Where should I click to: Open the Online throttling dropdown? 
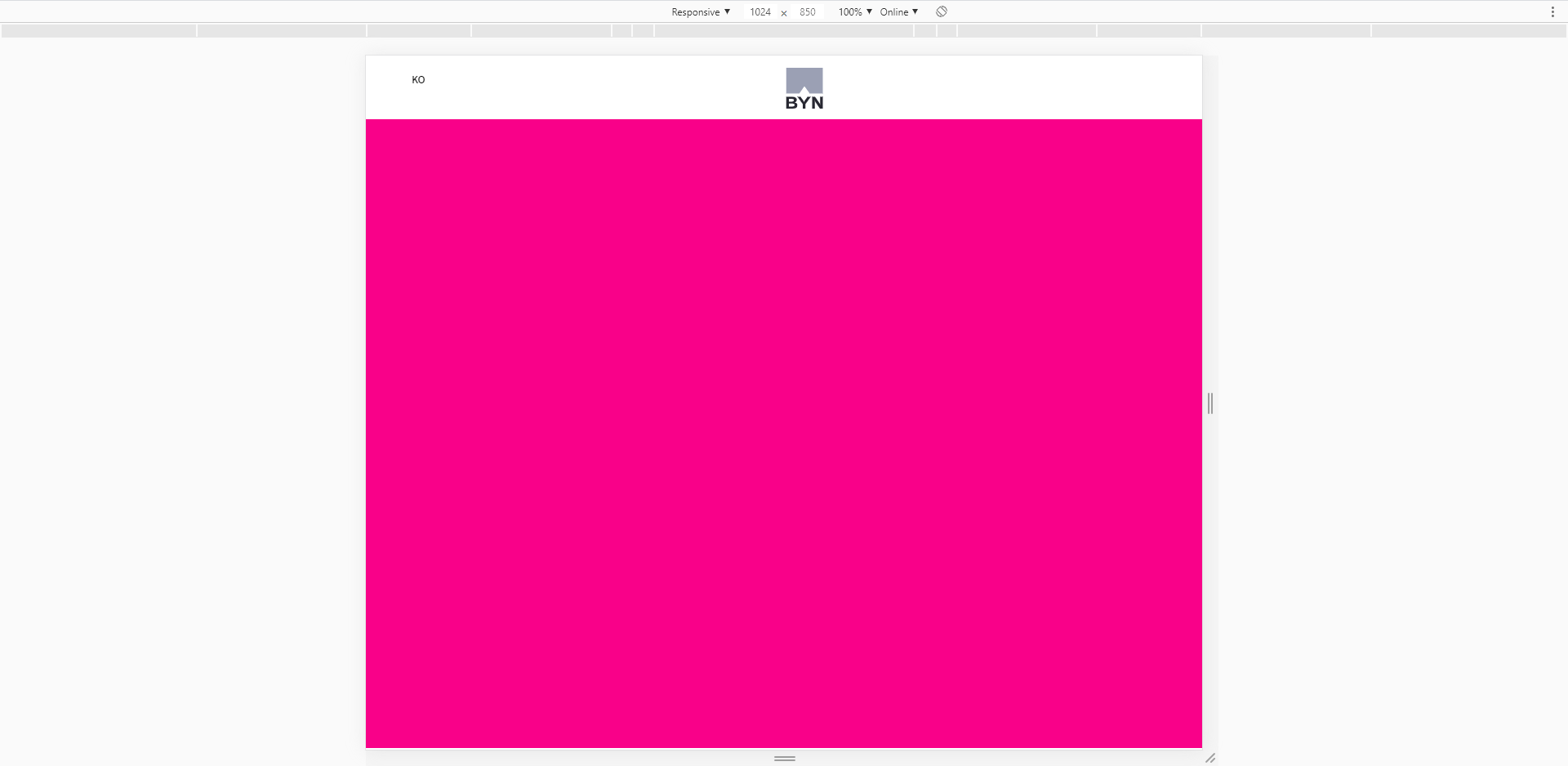point(898,11)
